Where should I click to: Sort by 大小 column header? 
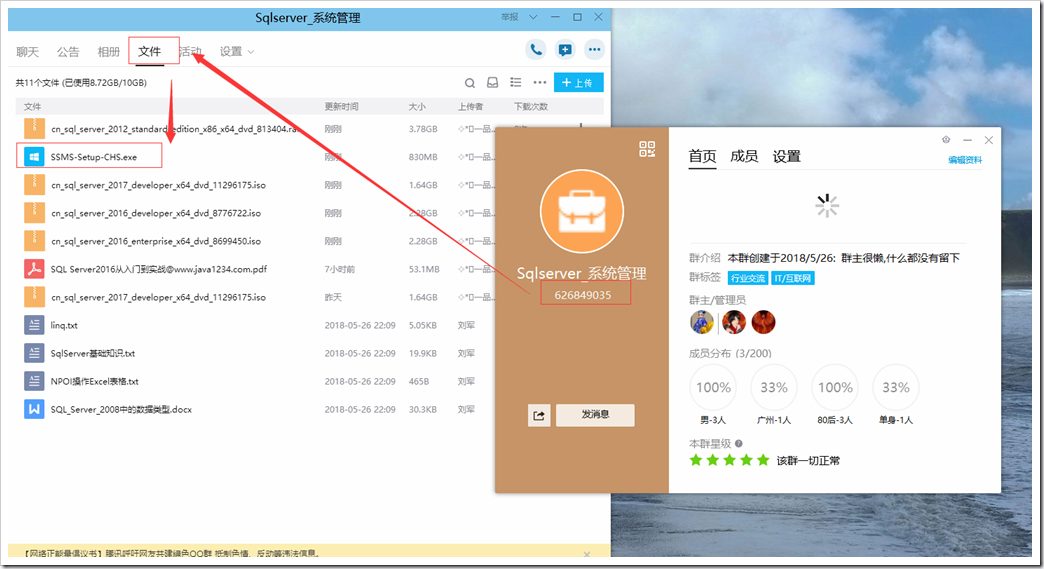417,106
